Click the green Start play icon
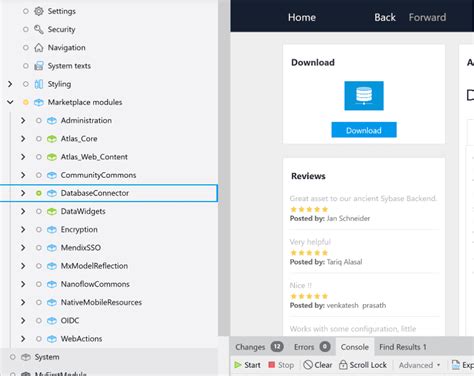The width and height of the screenshot is (474, 376). (x=238, y=365)
